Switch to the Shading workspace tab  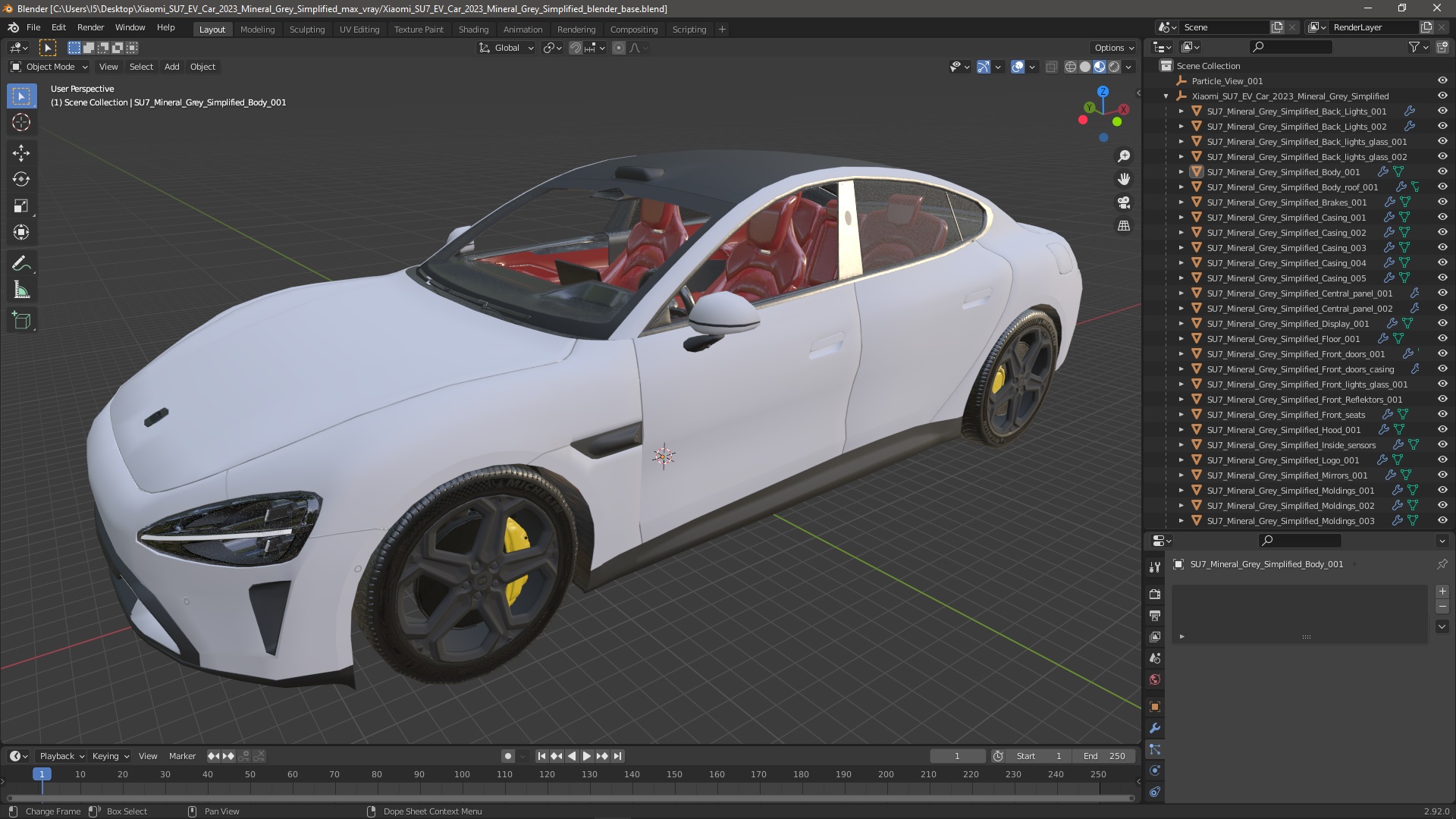473,30
